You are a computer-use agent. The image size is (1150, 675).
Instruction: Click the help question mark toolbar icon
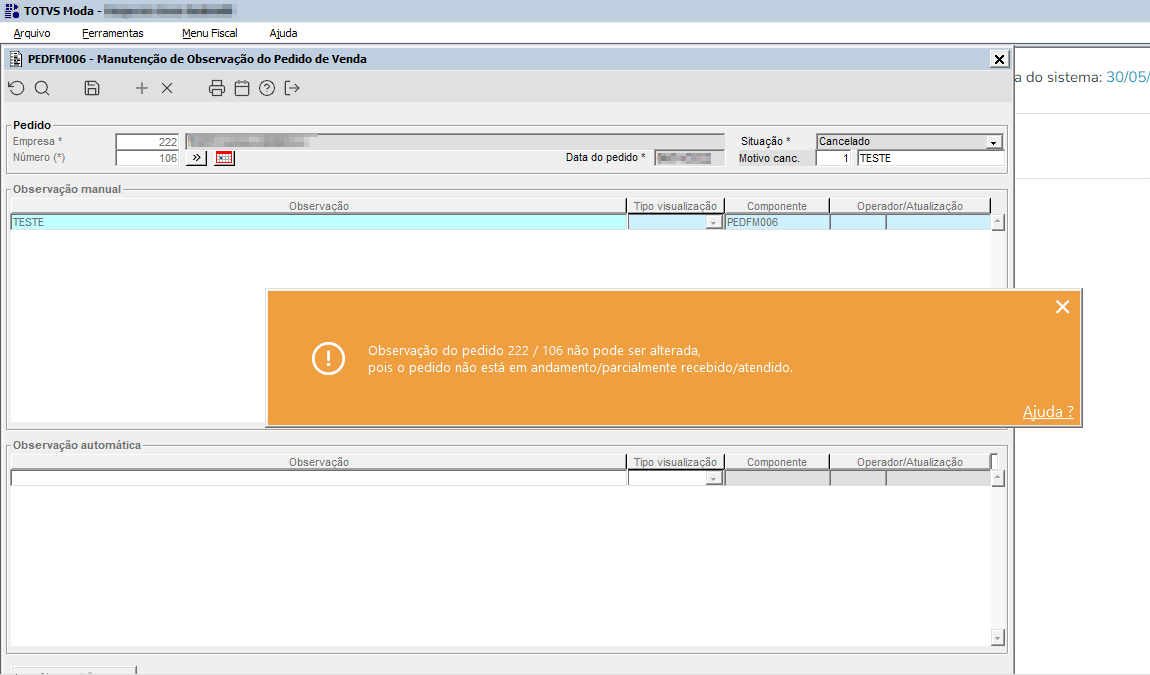tap(267, 88)
